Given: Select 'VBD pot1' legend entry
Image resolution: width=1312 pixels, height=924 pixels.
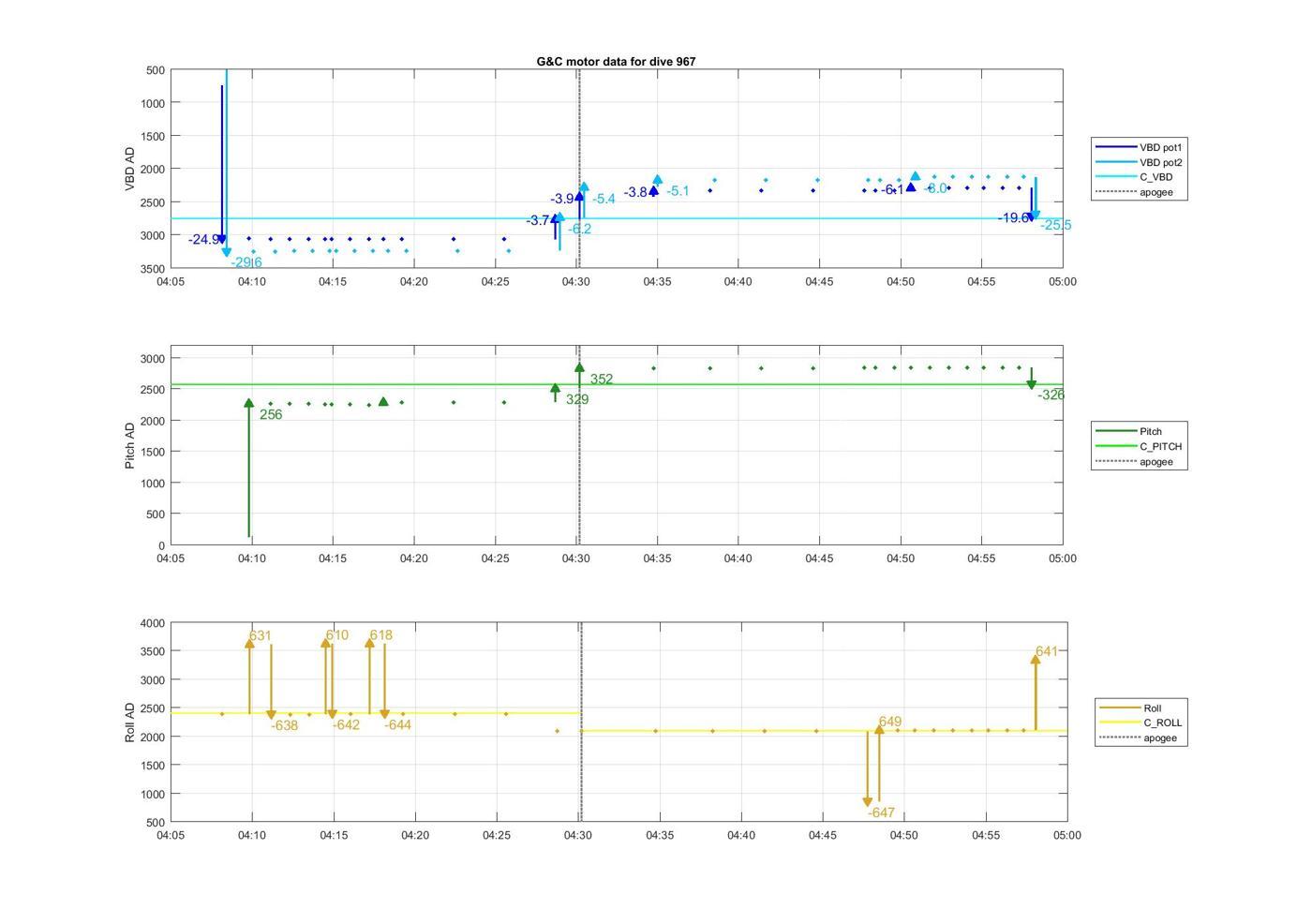Looking at the screenshot, I should click(1139, 147).
